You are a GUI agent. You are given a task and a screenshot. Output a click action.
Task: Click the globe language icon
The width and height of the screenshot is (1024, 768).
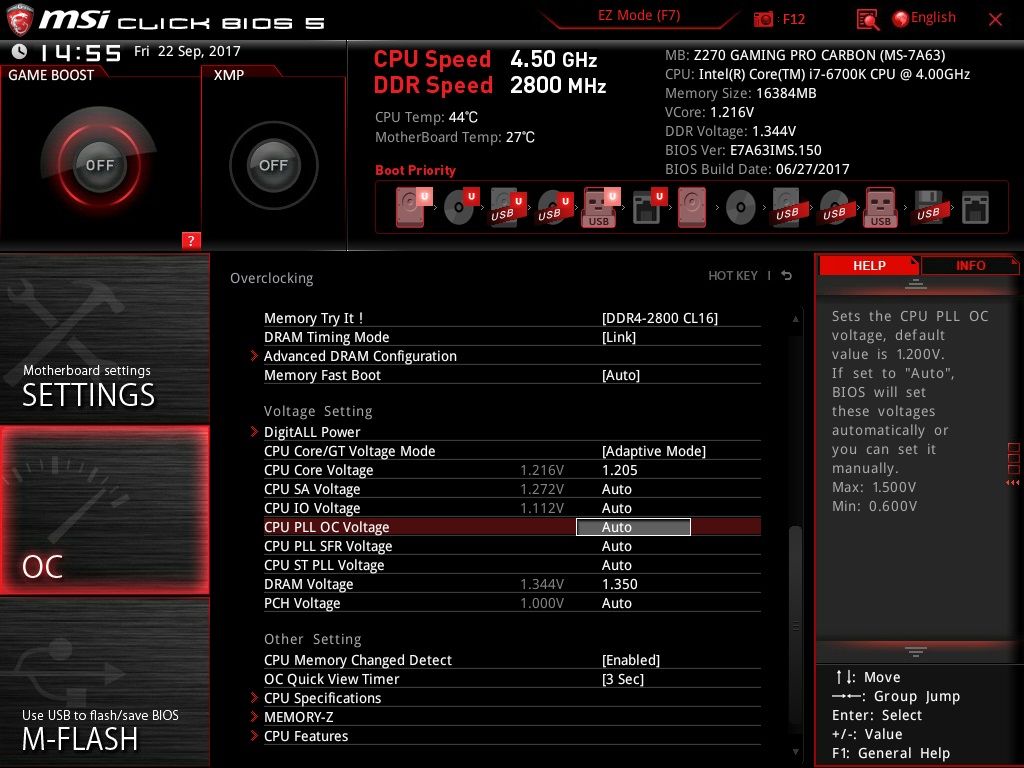click(900, 19)
